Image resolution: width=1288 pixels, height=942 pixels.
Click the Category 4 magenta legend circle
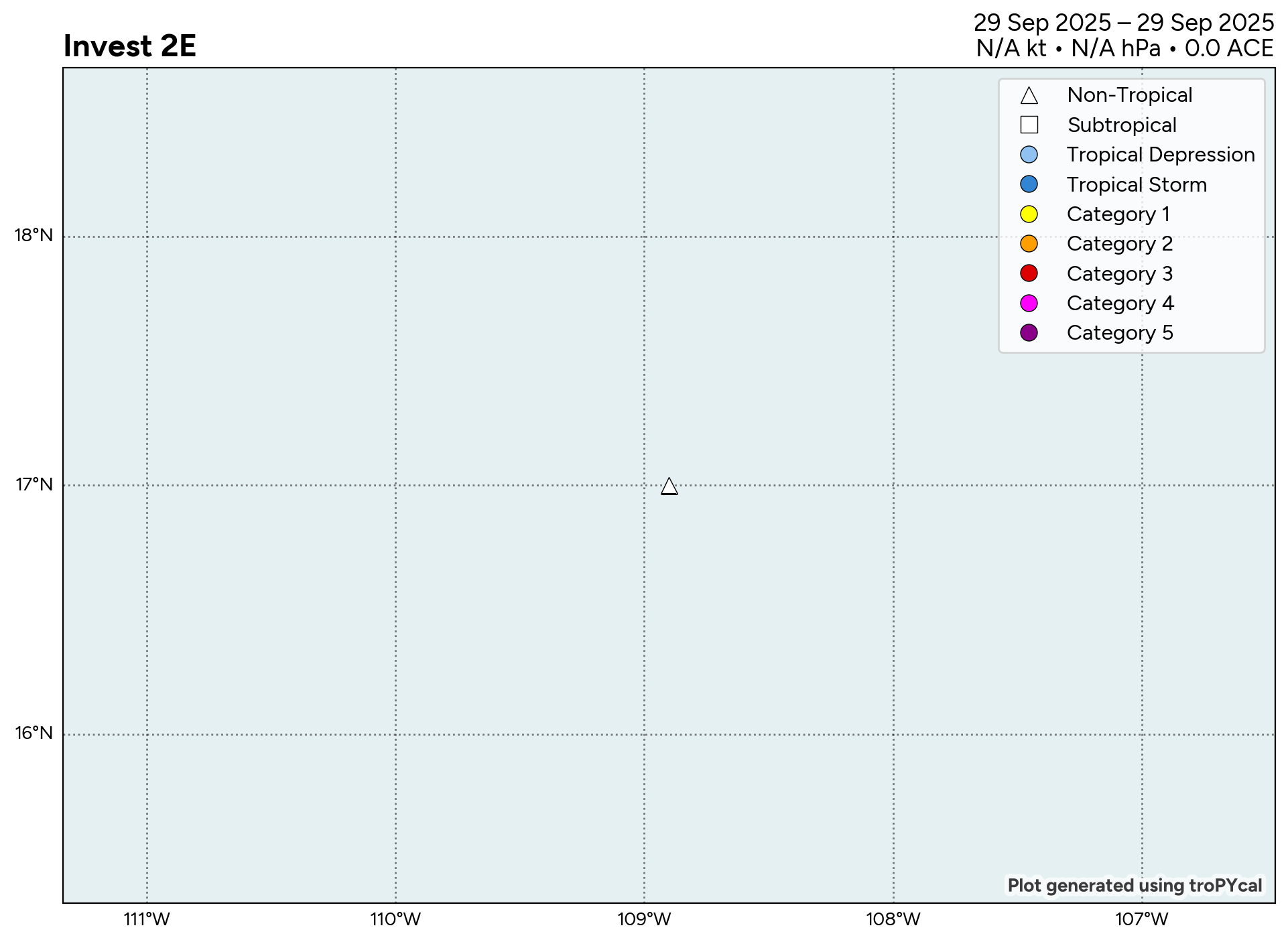[x=1029, y=304]
